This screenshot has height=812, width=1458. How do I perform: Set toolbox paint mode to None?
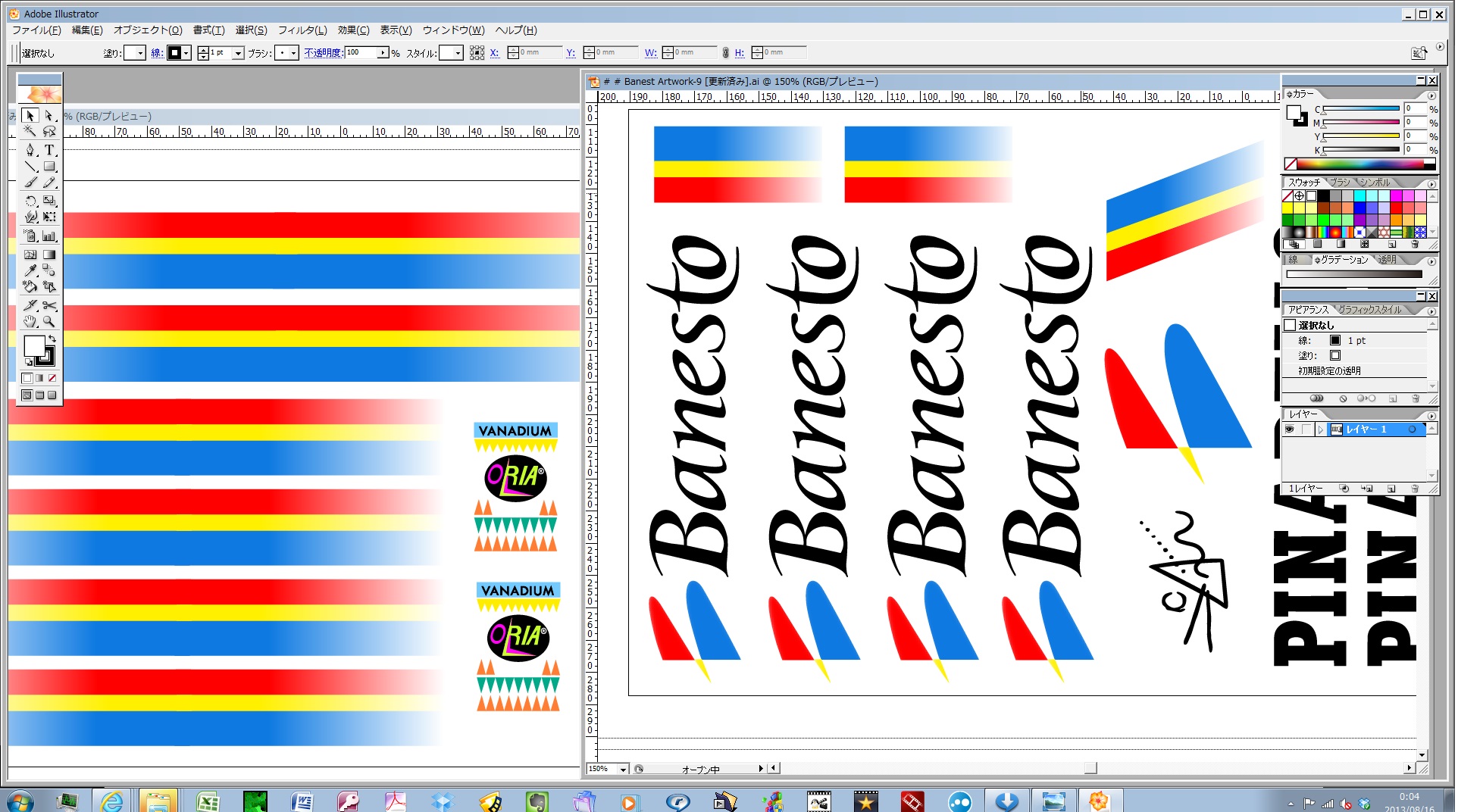click(52, 378)
